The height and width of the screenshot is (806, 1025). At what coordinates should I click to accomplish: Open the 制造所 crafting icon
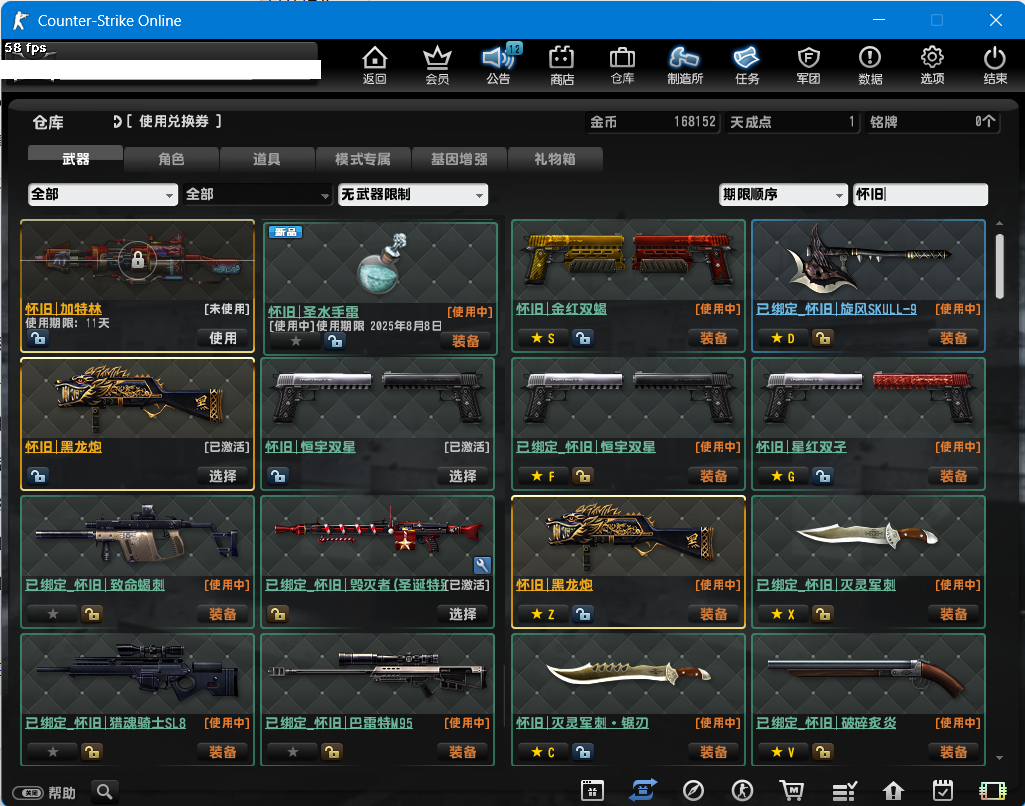pos(684,65)
